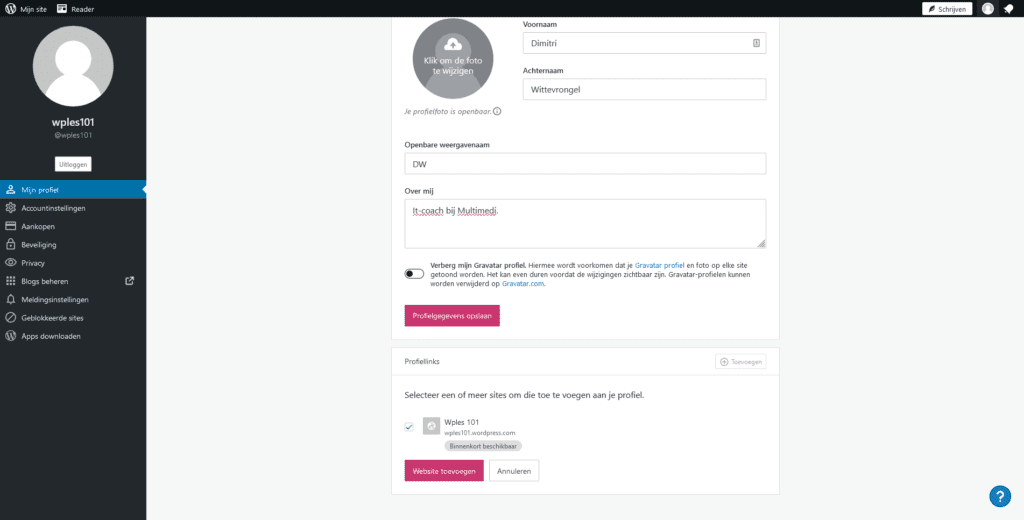Click the Profielgegevens opslaan button
1024x520 pixels.
pyautogui.click(x=452, y=316)
